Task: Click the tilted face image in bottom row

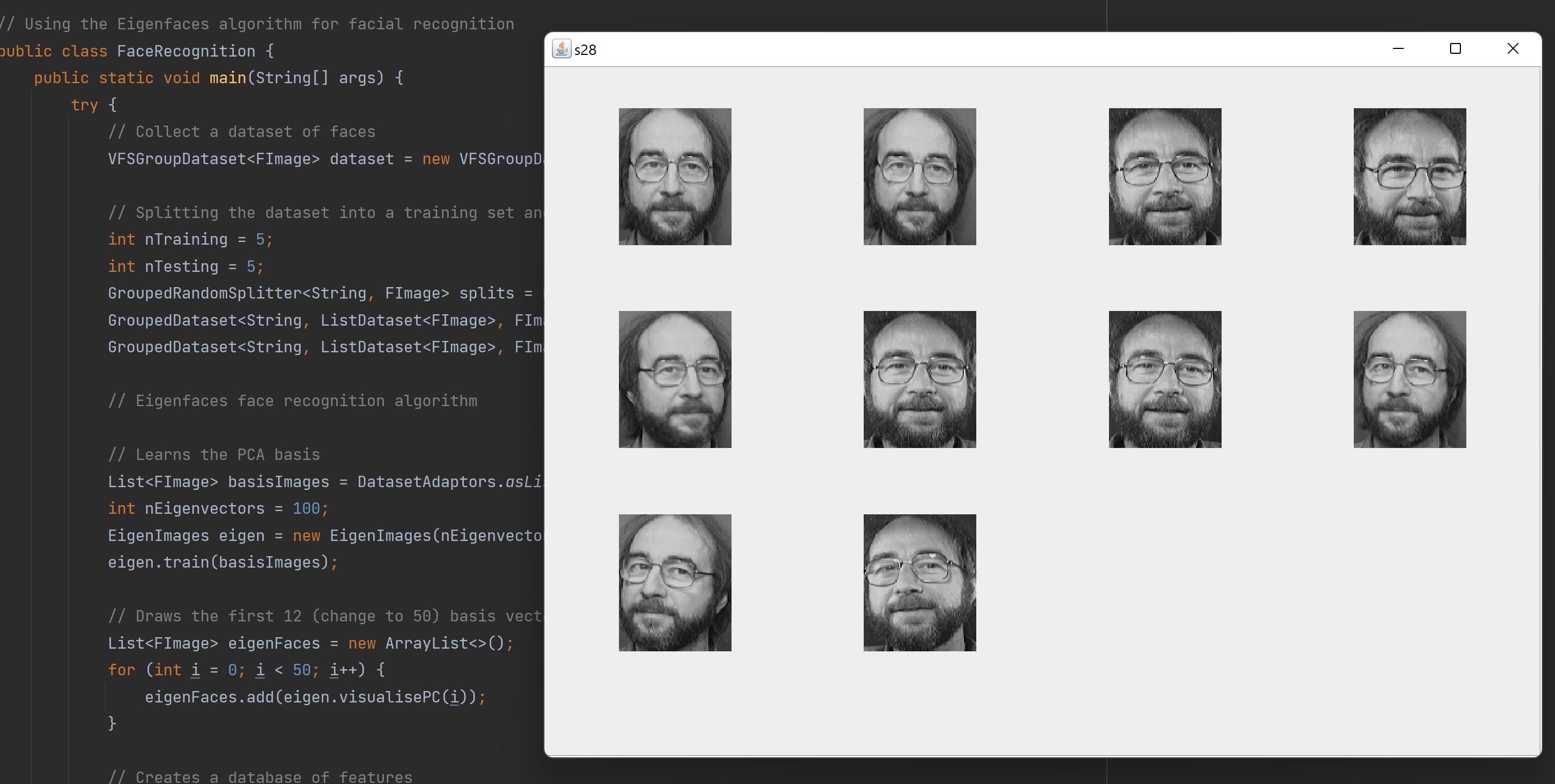Action: (919, 582)
